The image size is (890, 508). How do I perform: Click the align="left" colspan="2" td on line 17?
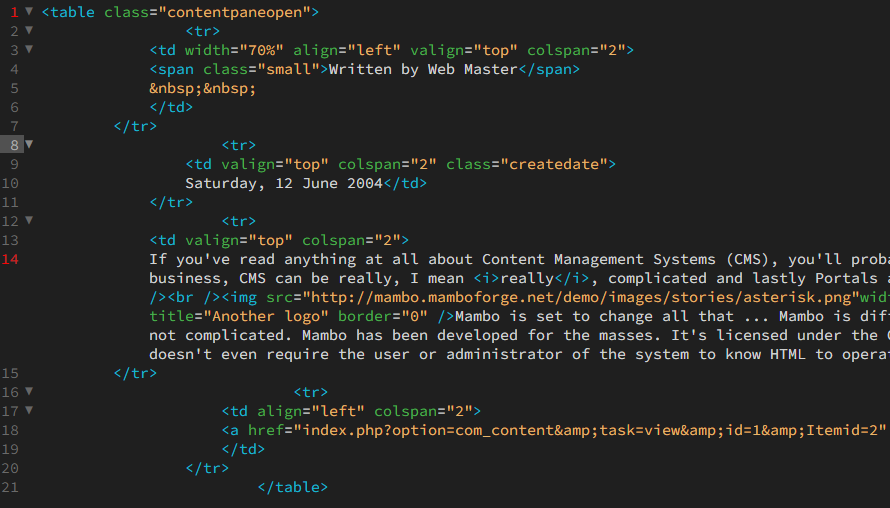(x=351, y=411)
